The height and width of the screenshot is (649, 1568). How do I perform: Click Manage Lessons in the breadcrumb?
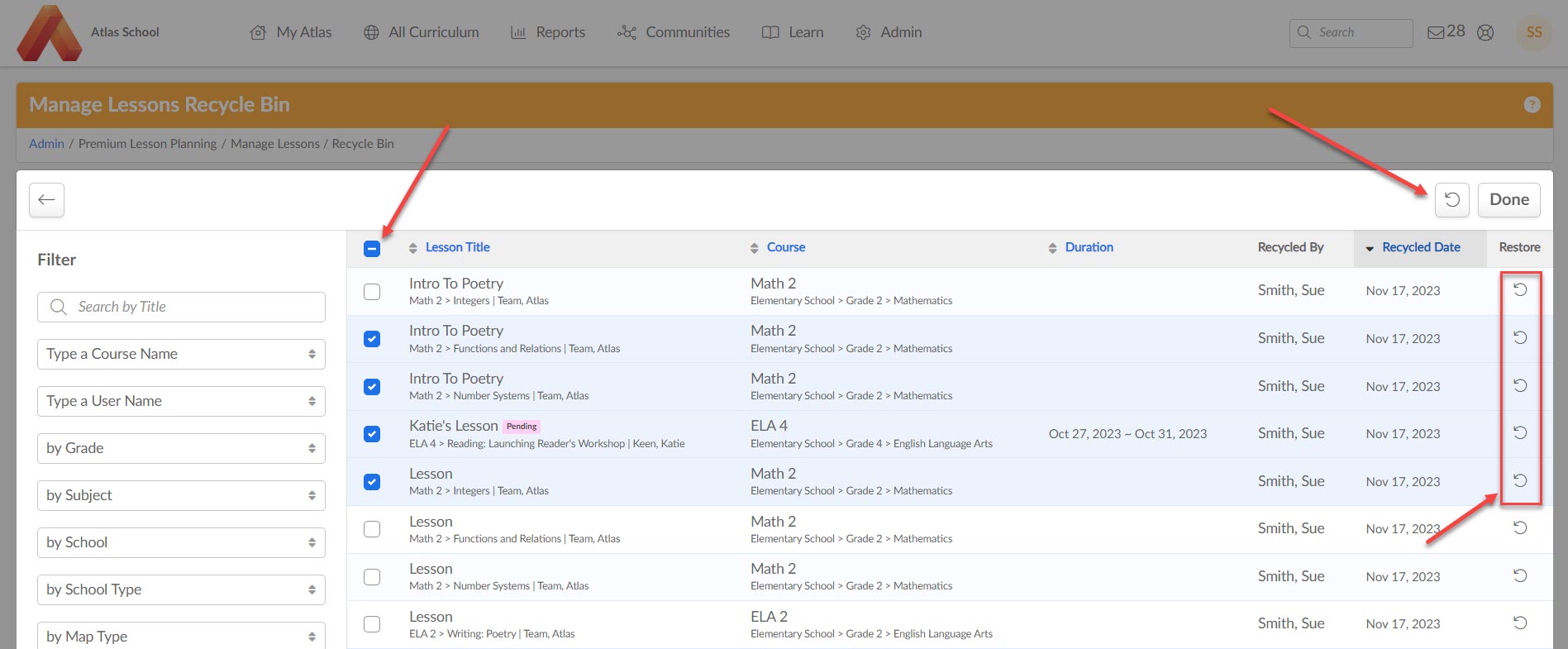[x=275, y=144]
